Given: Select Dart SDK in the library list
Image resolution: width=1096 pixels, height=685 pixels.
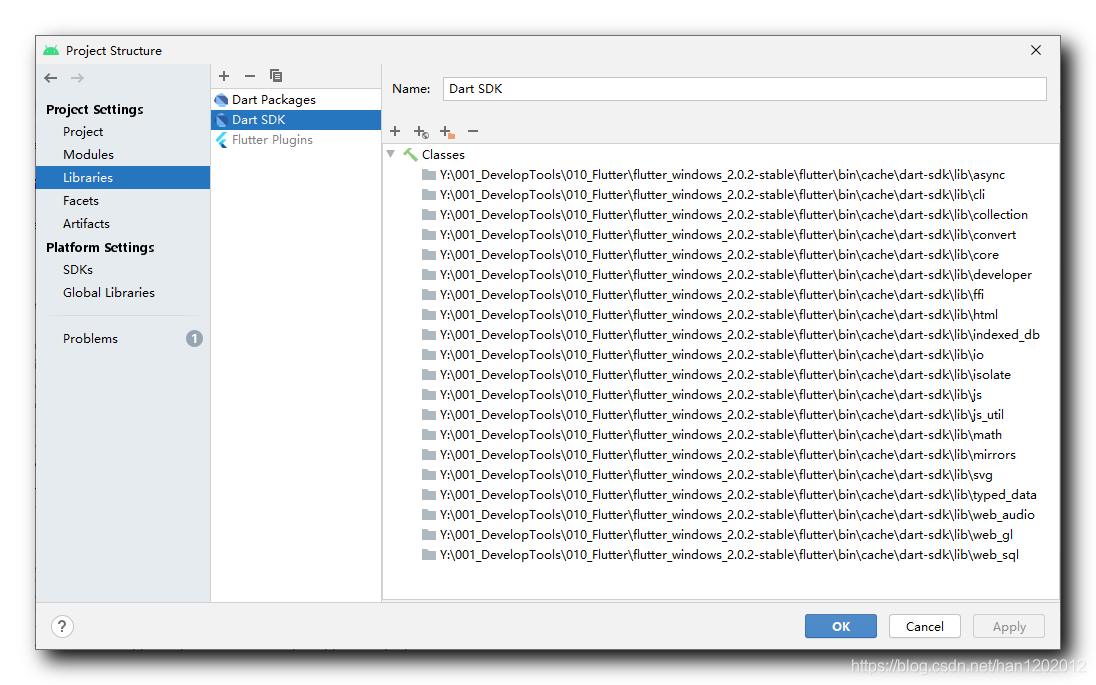Looking at the screenshot, I should (296, 120).
